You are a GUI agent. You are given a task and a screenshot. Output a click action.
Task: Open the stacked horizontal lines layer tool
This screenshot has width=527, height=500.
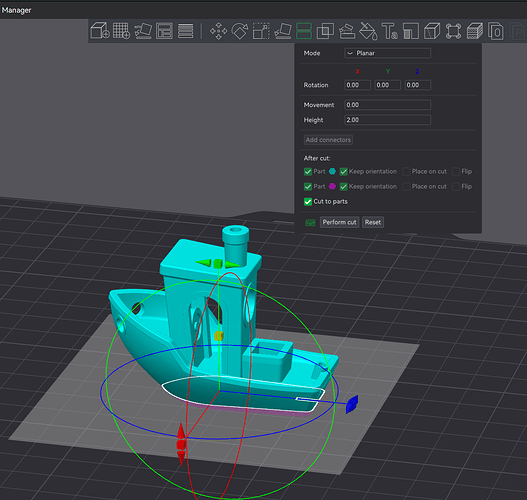tap(185, 31)
